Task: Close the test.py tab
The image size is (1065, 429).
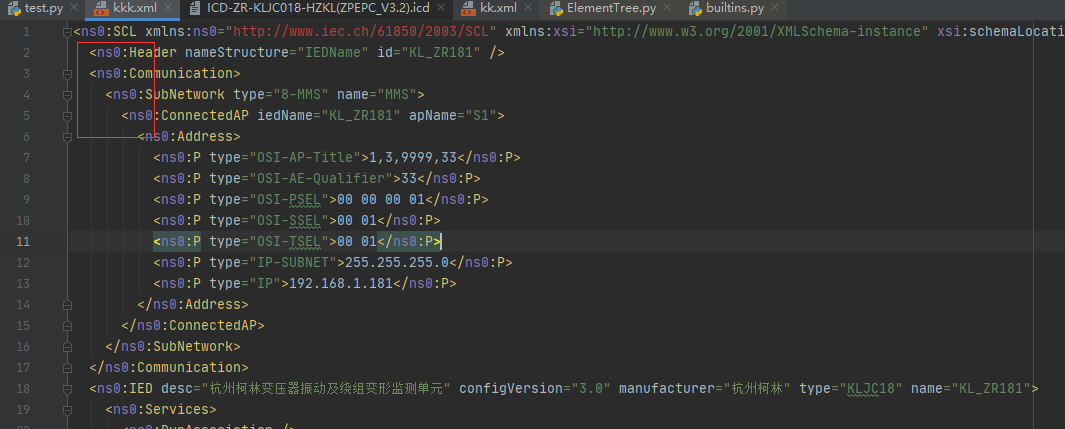Action: [73, 9]
